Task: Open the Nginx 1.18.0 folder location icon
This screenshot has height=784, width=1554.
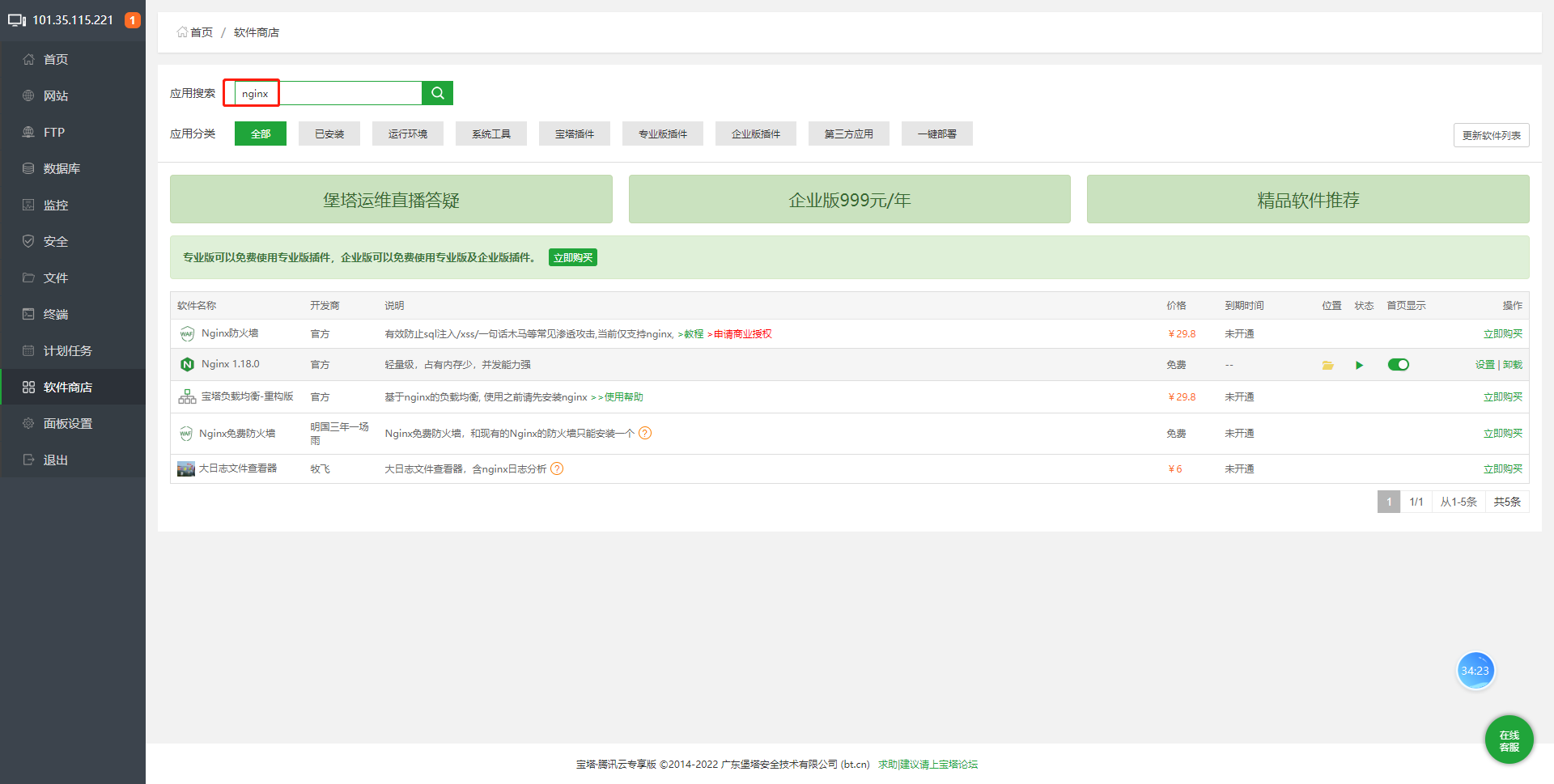Action: pyautogui.click(x=1327, y=365)
